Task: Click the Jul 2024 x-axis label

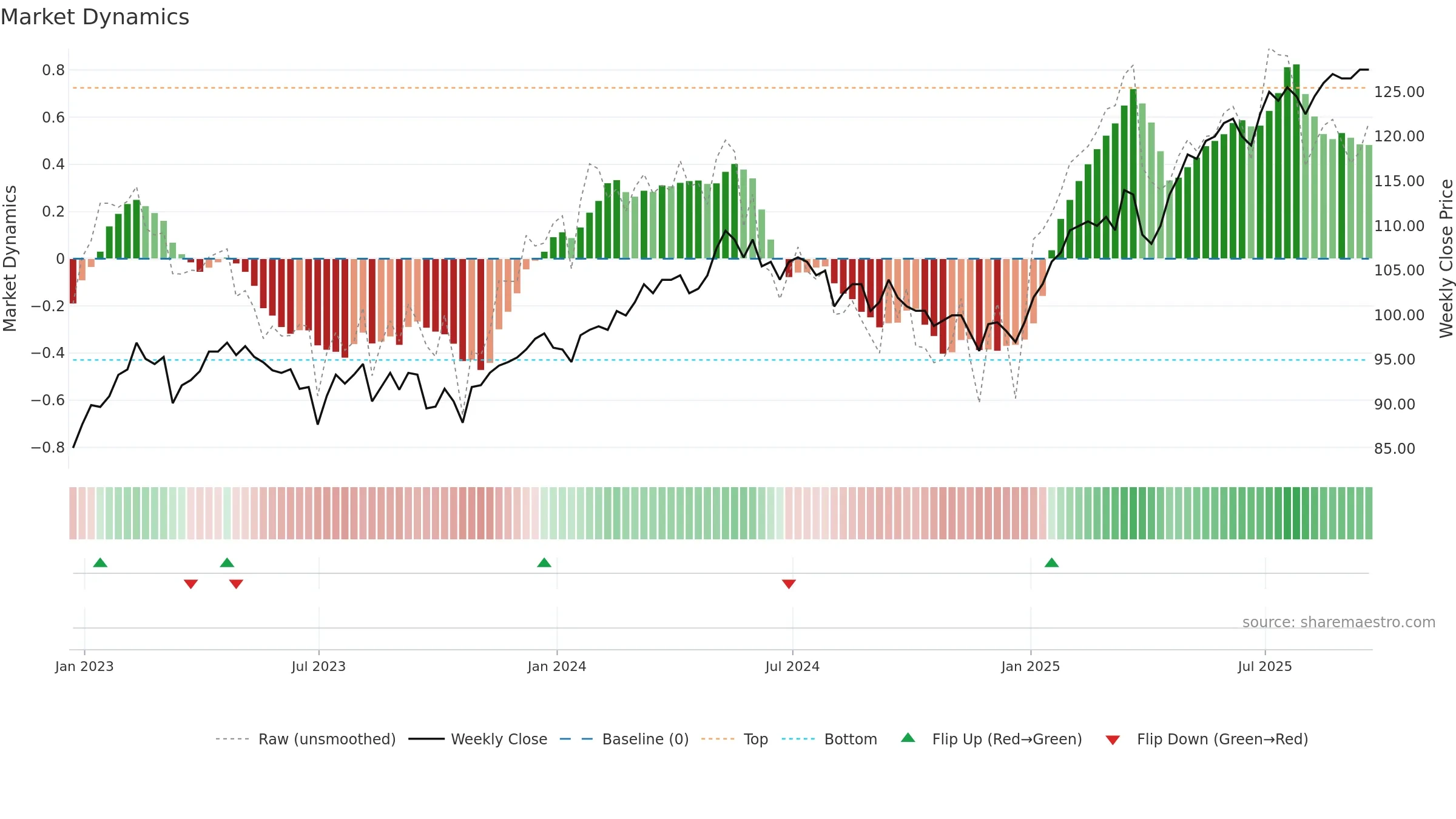Action: pyautogui.click(x=792, y=666)
